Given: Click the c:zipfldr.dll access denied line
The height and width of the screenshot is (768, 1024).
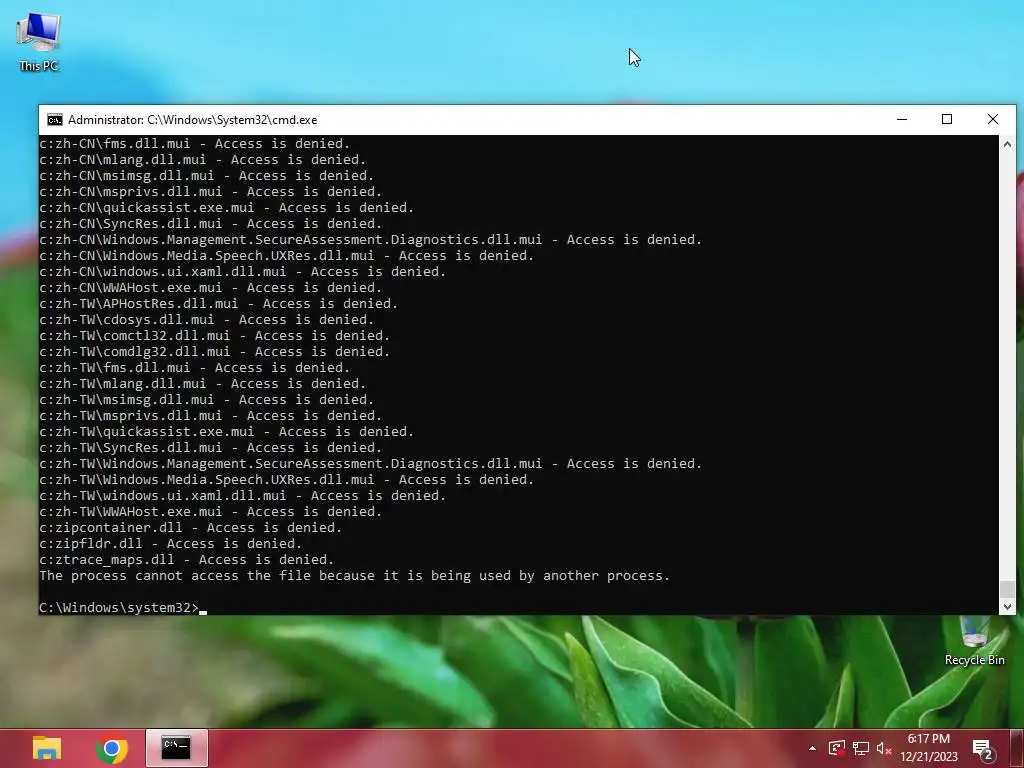Looking at the screenshot, I should pyautogui.click(x=170, y=543).
